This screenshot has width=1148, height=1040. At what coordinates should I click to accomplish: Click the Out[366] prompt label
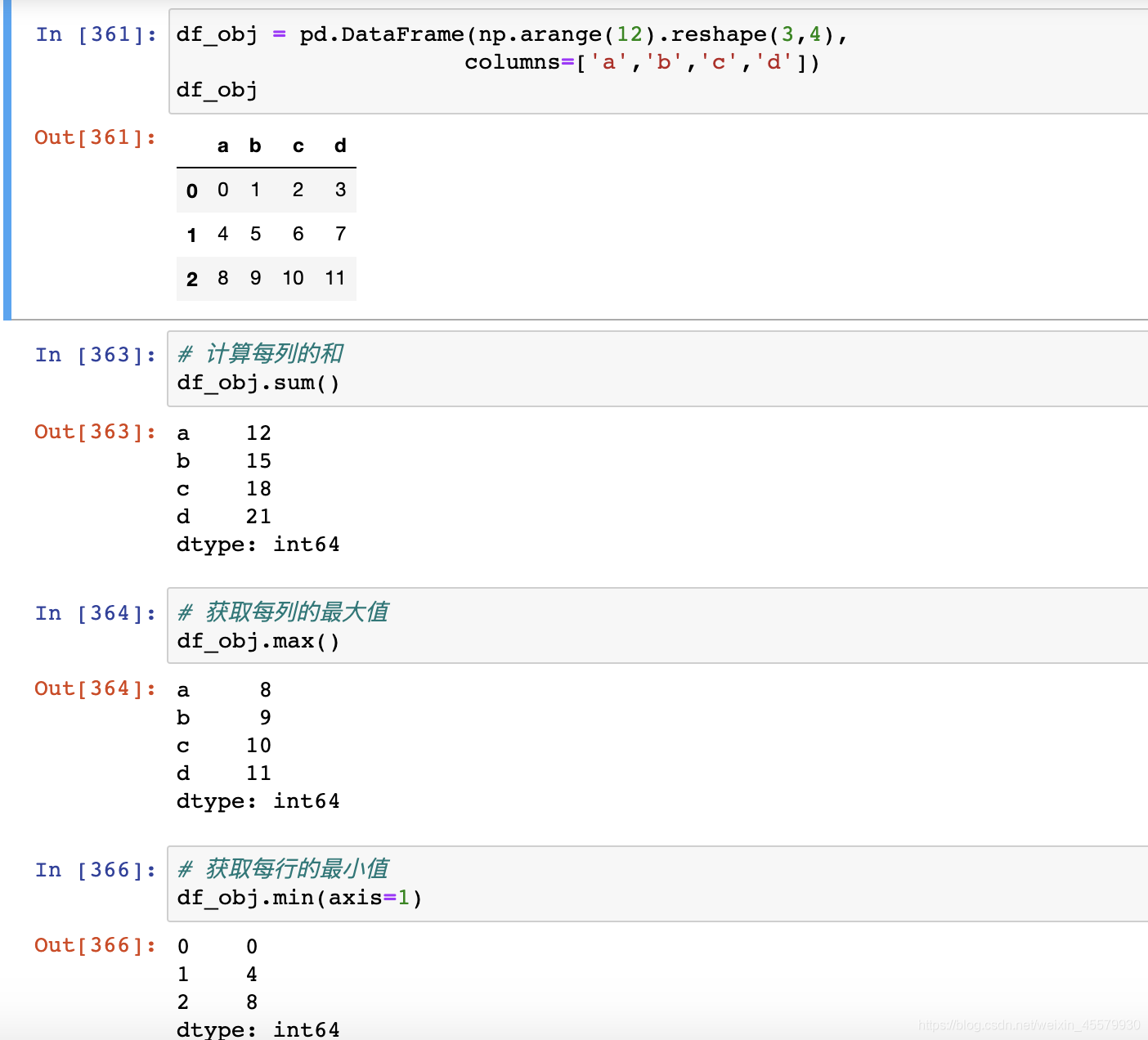[96, 945]
